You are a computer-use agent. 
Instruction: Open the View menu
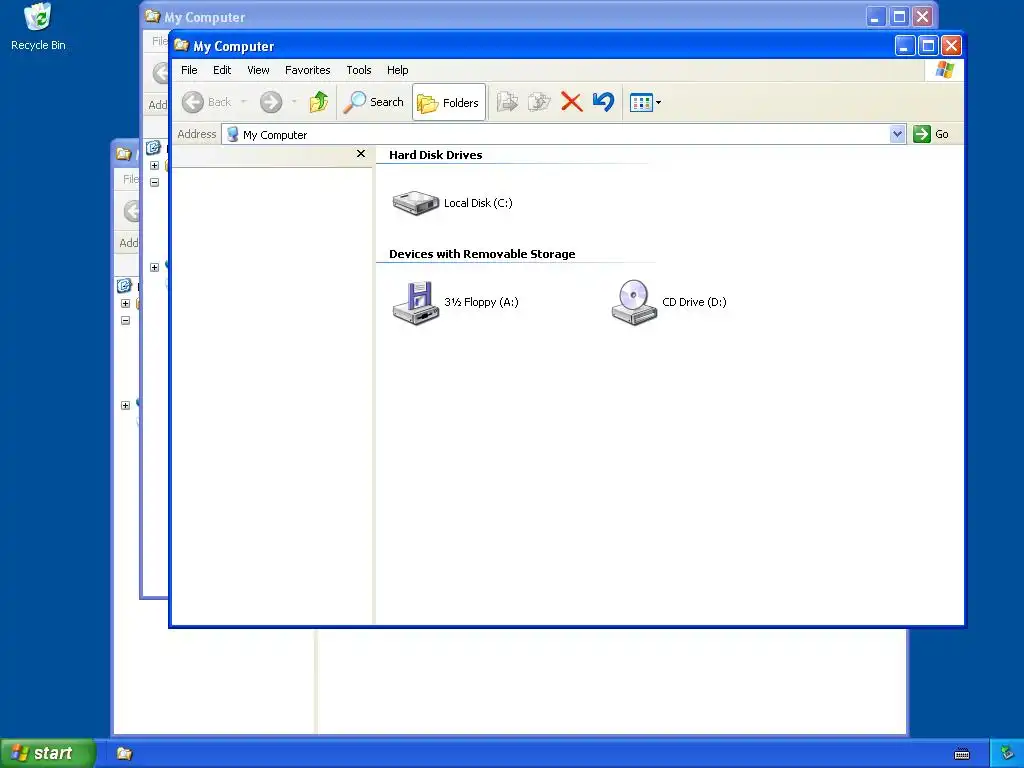[x=258, y=70]
